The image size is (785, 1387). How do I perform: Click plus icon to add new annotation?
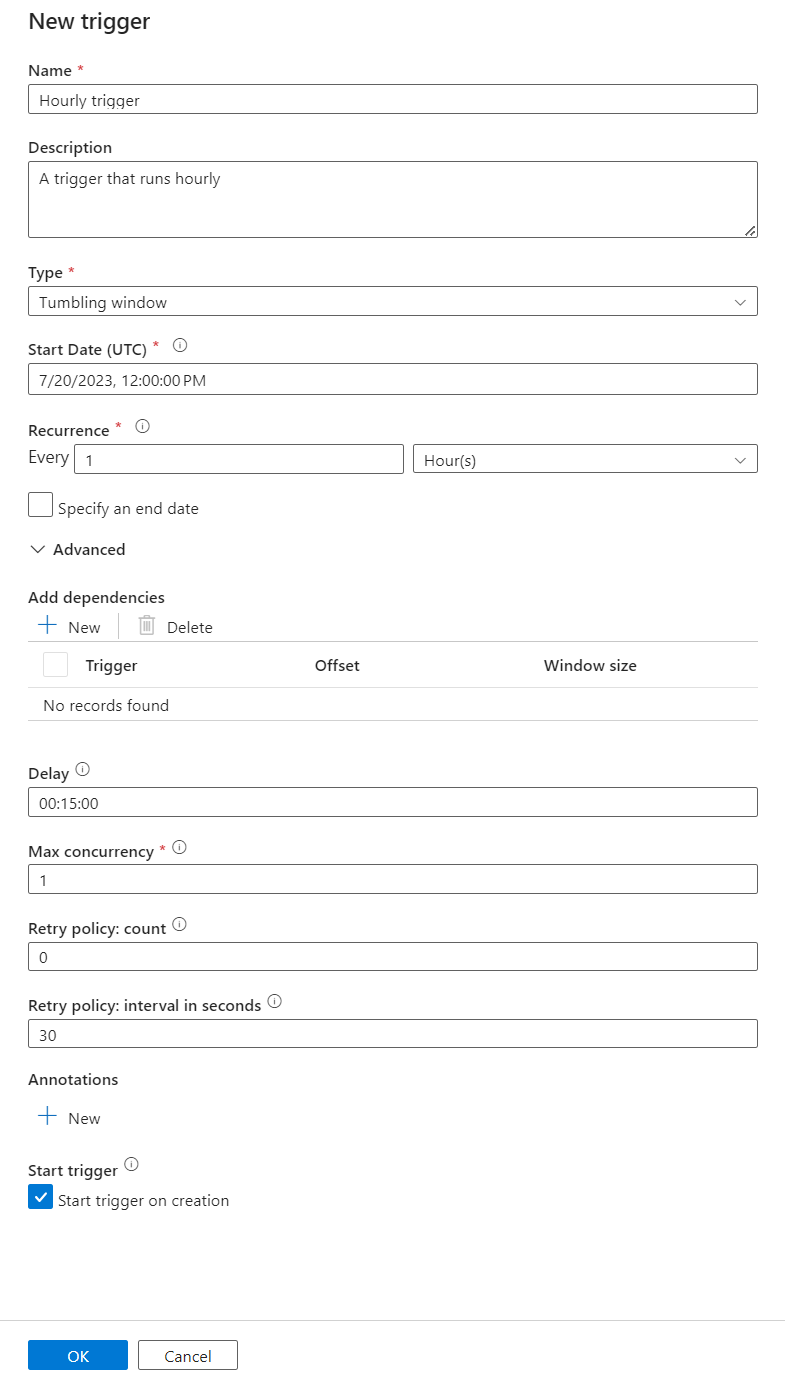point(47,1117)
